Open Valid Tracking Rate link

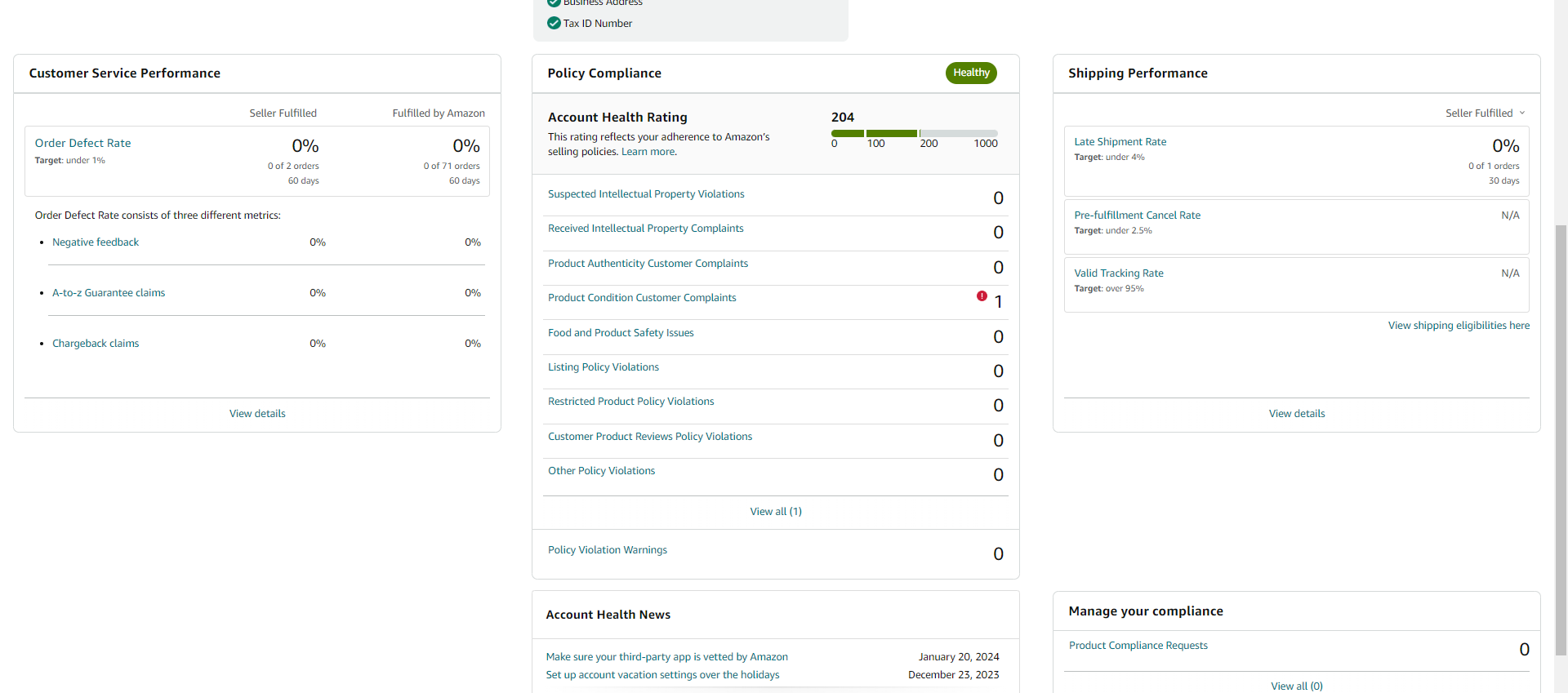coord(1118,273)
